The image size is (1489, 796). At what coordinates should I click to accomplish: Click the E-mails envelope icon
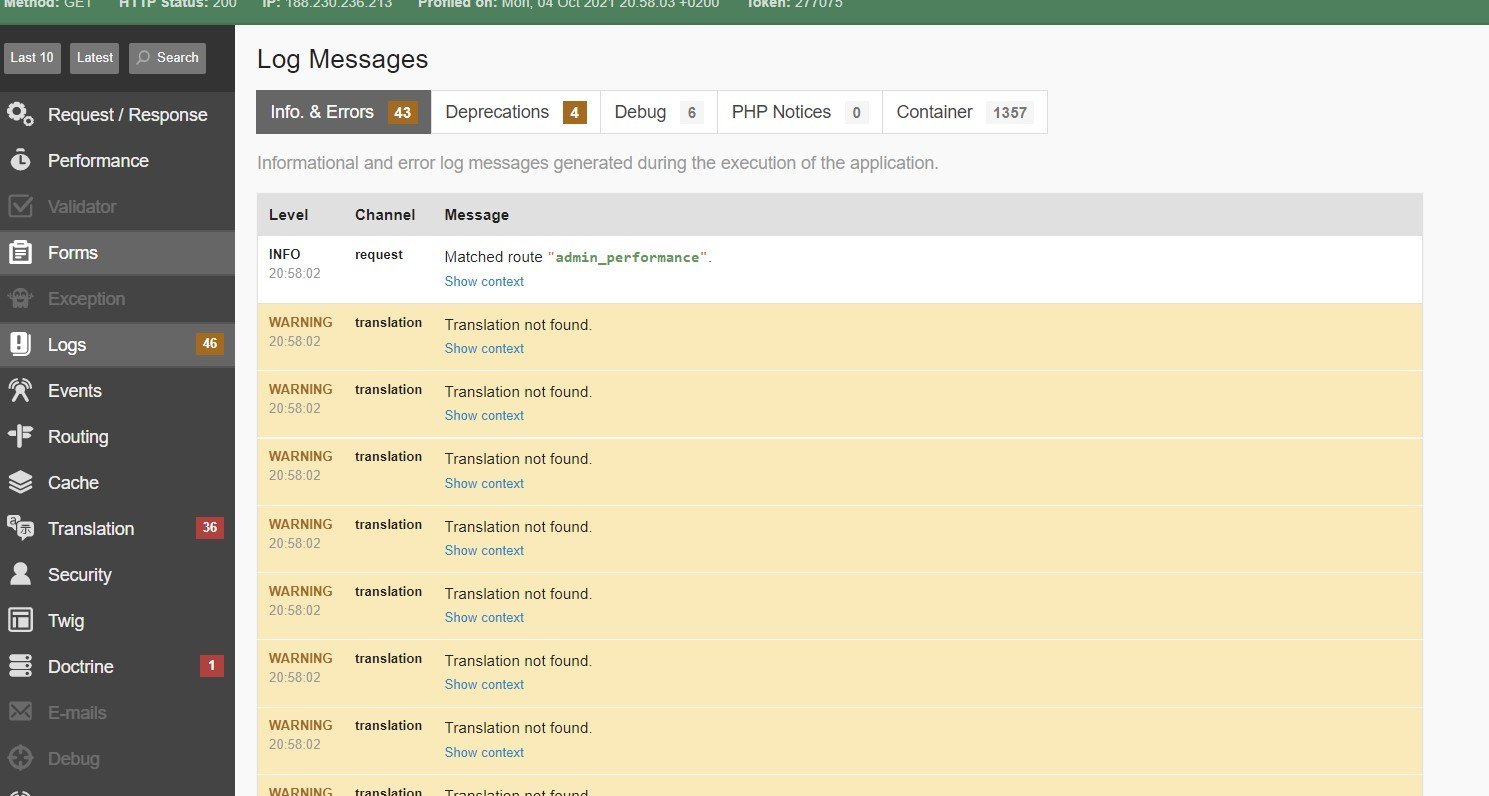[x=20, y=712]
